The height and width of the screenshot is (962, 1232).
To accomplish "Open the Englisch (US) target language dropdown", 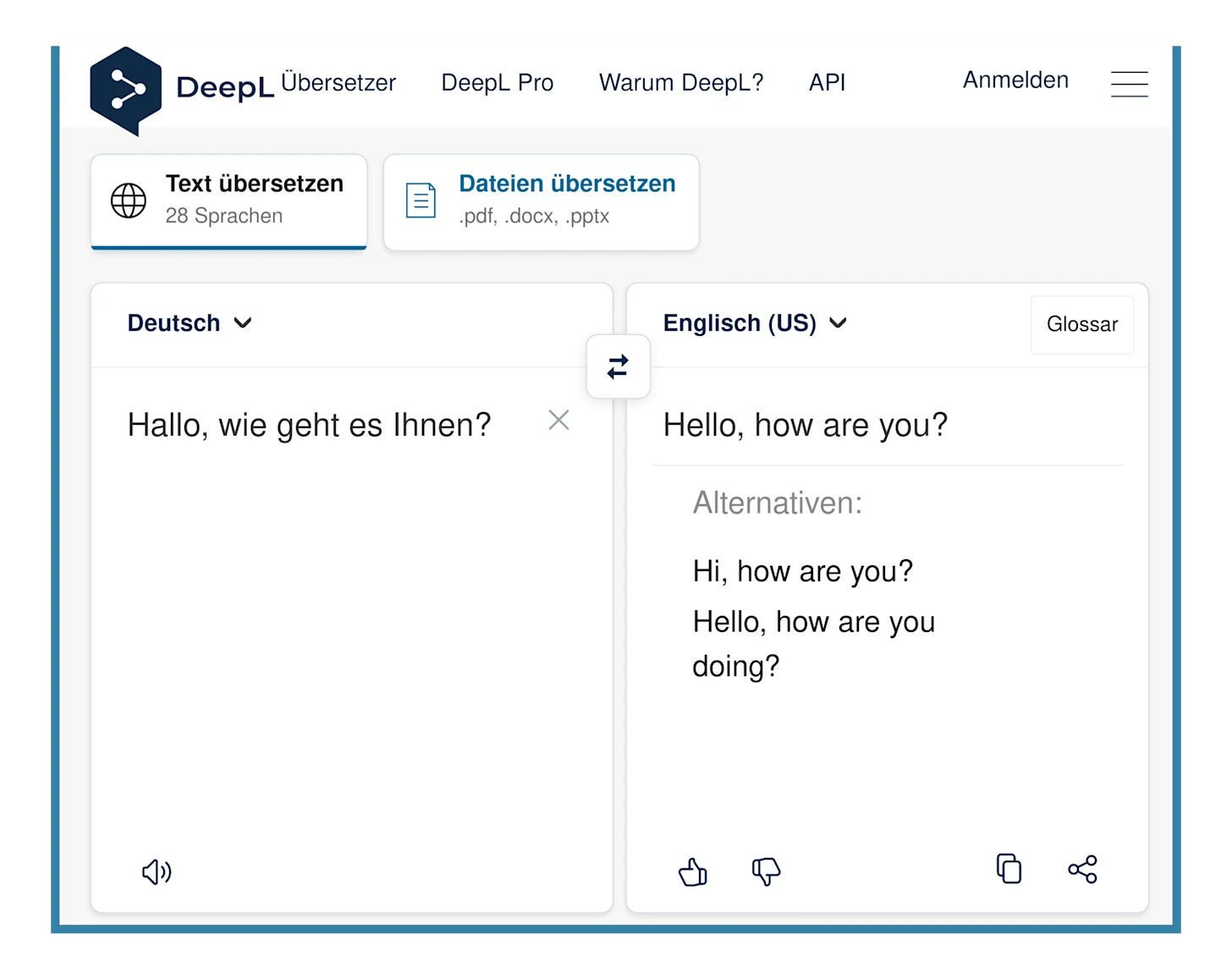I will tap(755, 323).
